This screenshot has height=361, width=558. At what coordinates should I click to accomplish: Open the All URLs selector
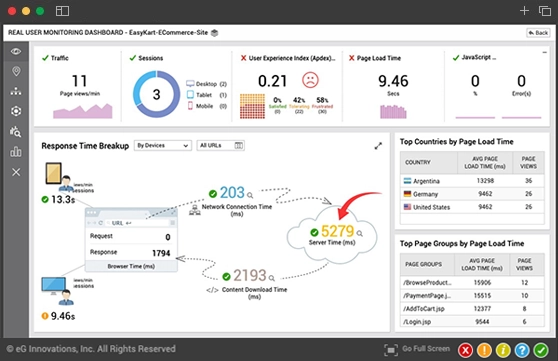[x=221, y=146]
